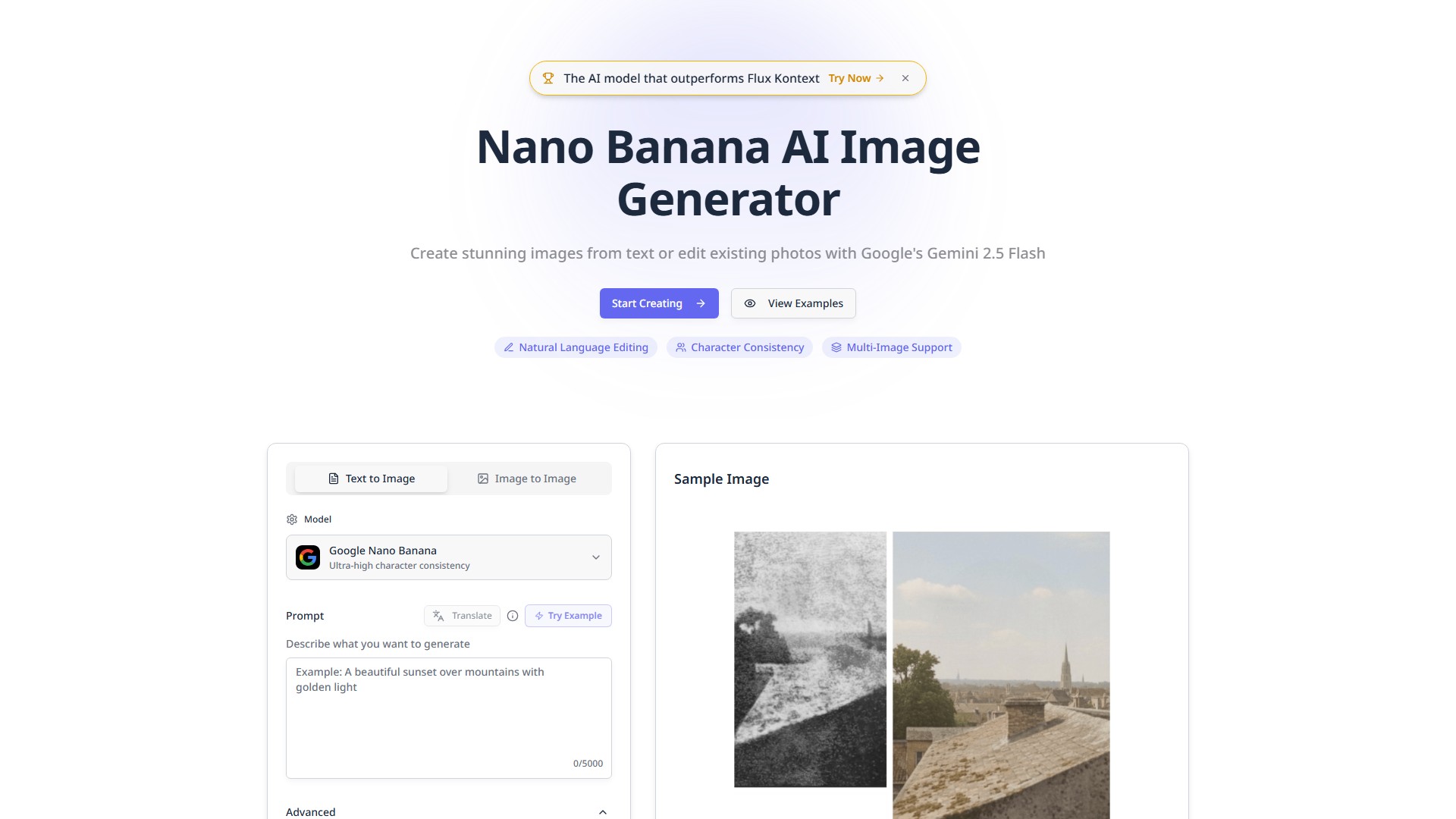Switch to the Text to Image tab

coord(372,479)
